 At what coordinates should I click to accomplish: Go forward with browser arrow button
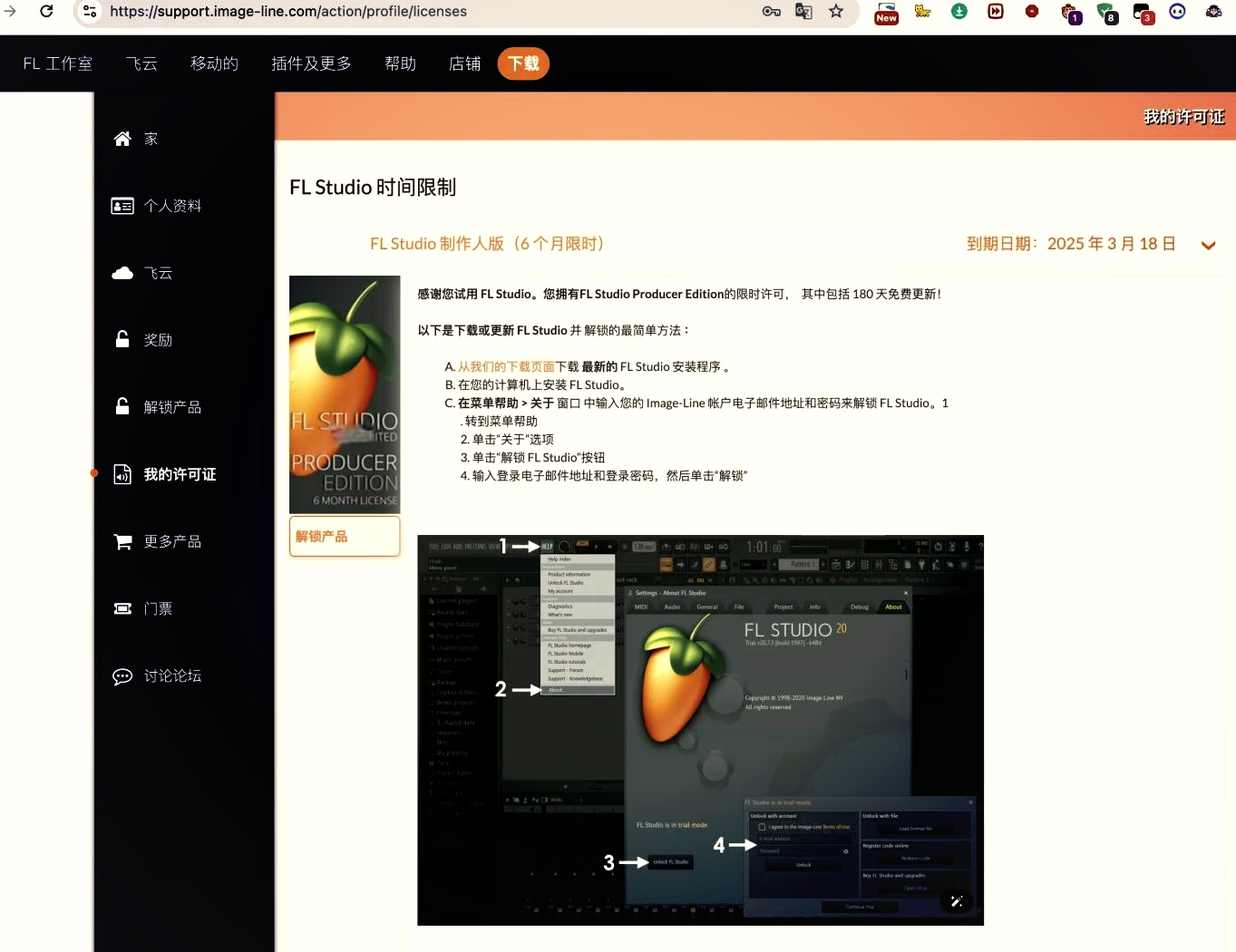pos(10,11)
